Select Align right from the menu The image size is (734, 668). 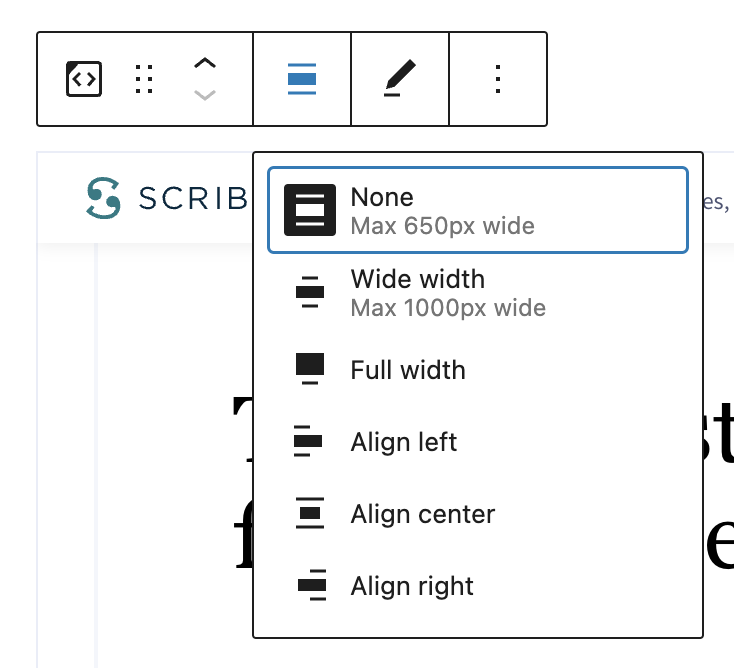(477, 585)
